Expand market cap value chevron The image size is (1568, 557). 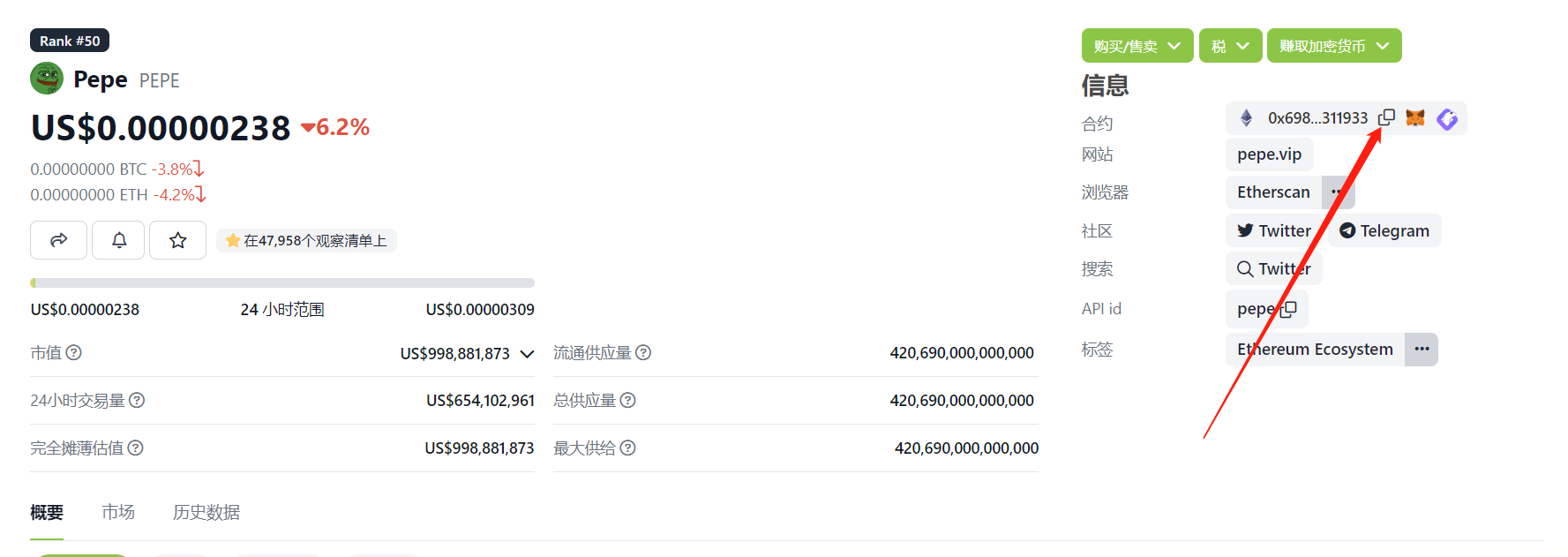click(x=527, y=354)
